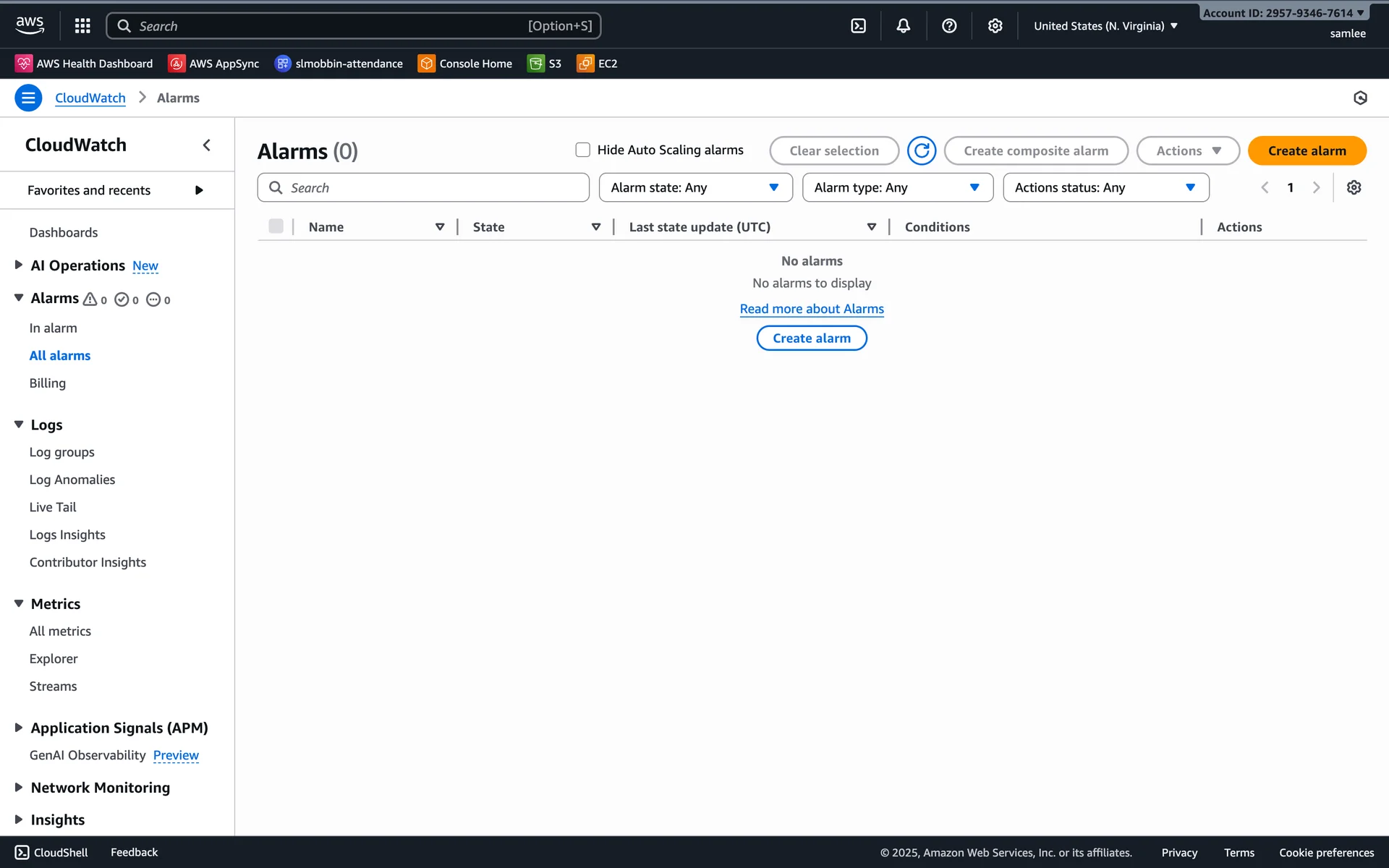Click the alarms Search input field
The width and height of the screenshot is (1389, 868).
(x=423, y=187)
